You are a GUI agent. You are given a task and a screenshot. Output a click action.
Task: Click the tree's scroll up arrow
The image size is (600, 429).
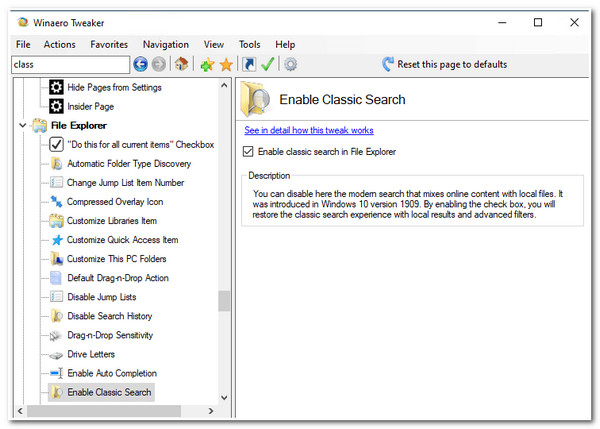(x=224, y=85)
